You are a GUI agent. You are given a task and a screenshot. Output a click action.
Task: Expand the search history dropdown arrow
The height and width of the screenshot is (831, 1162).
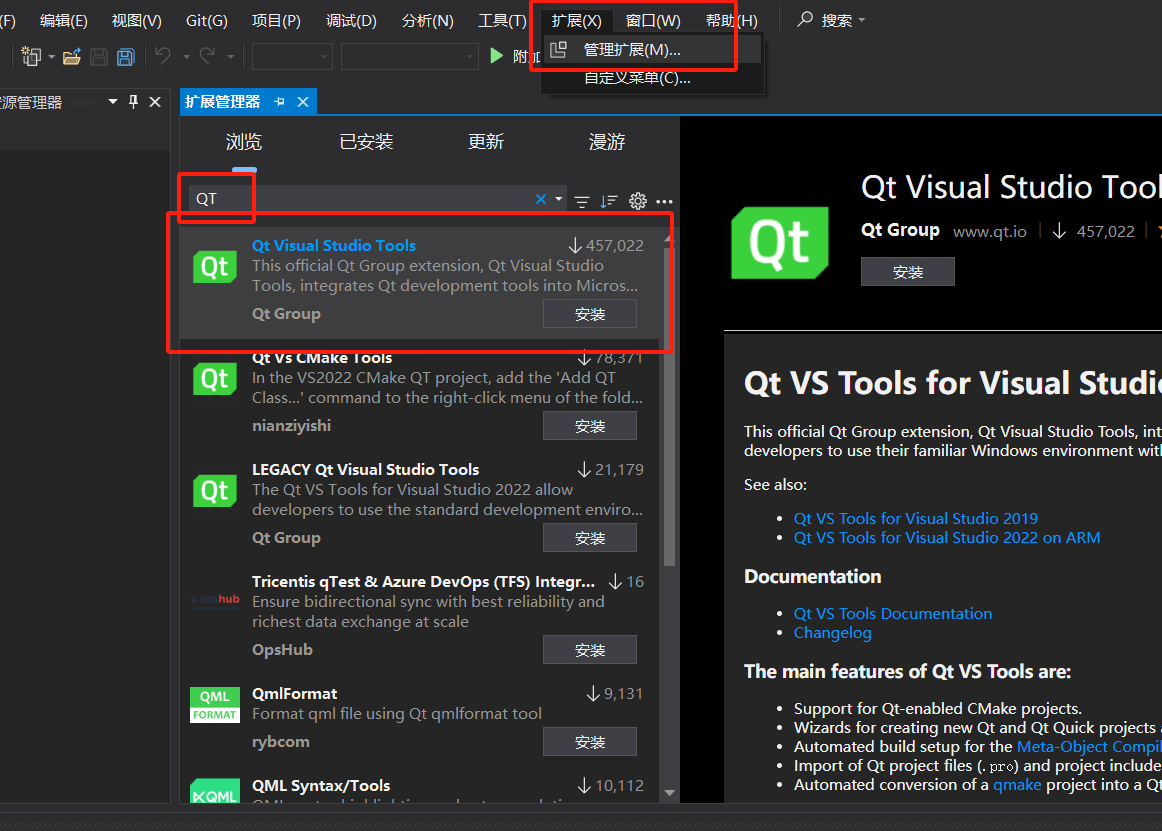pyautogui.click(x=559, y=199)
